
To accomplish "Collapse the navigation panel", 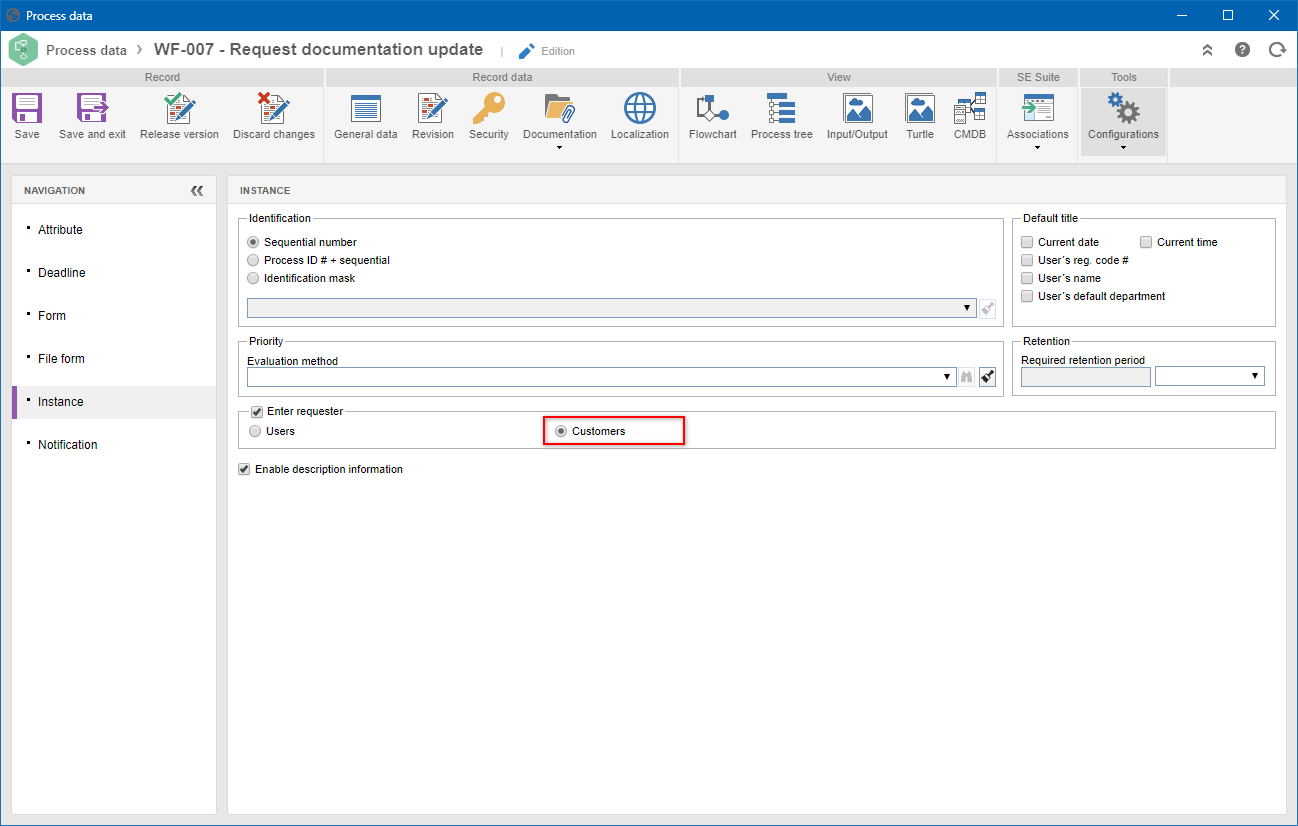I will [x=197, y=190].
